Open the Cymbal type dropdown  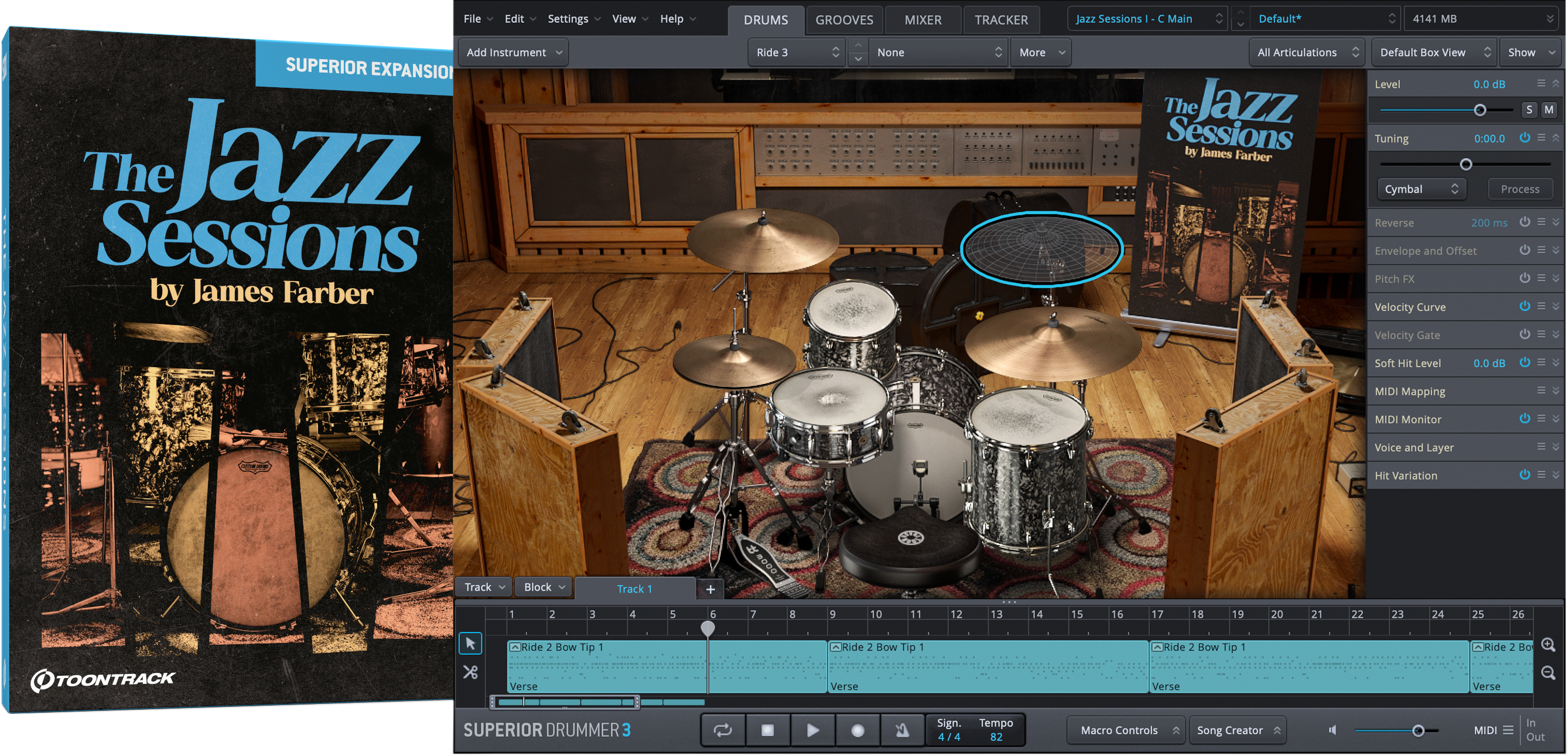[1422, 189]
